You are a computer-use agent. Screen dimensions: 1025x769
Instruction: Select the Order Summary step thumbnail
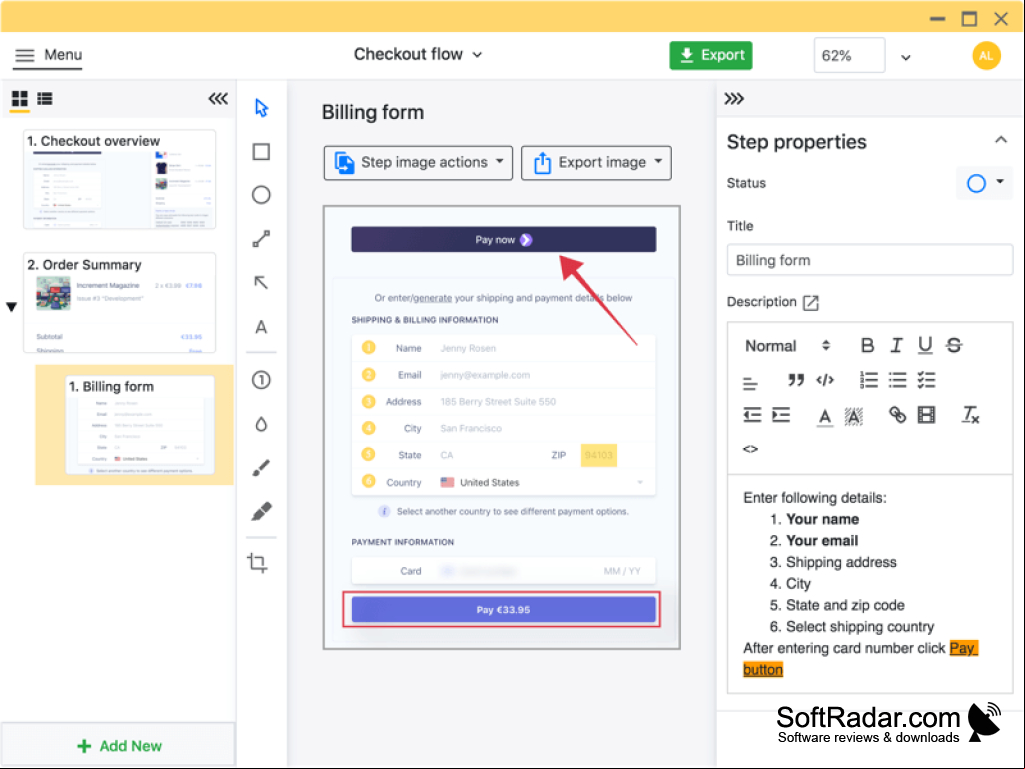[120, 303]
